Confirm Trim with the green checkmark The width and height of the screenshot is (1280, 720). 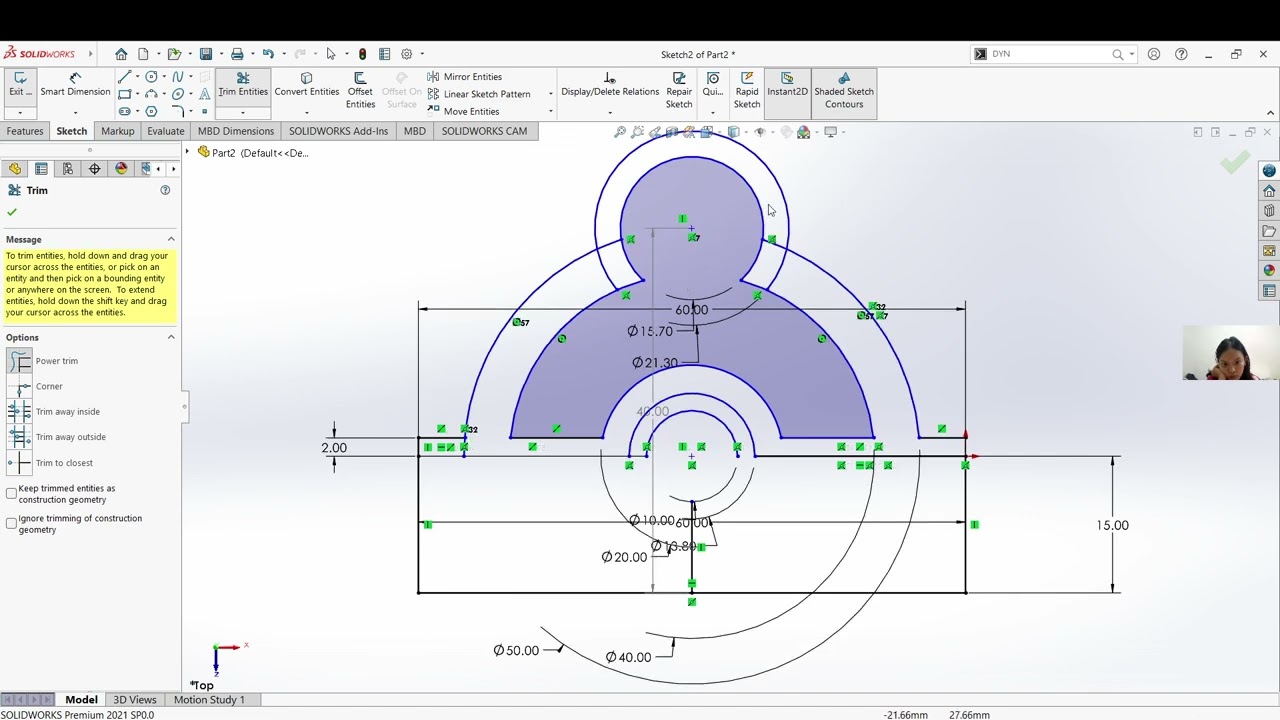pyautogui.click(x=12, y=212)
